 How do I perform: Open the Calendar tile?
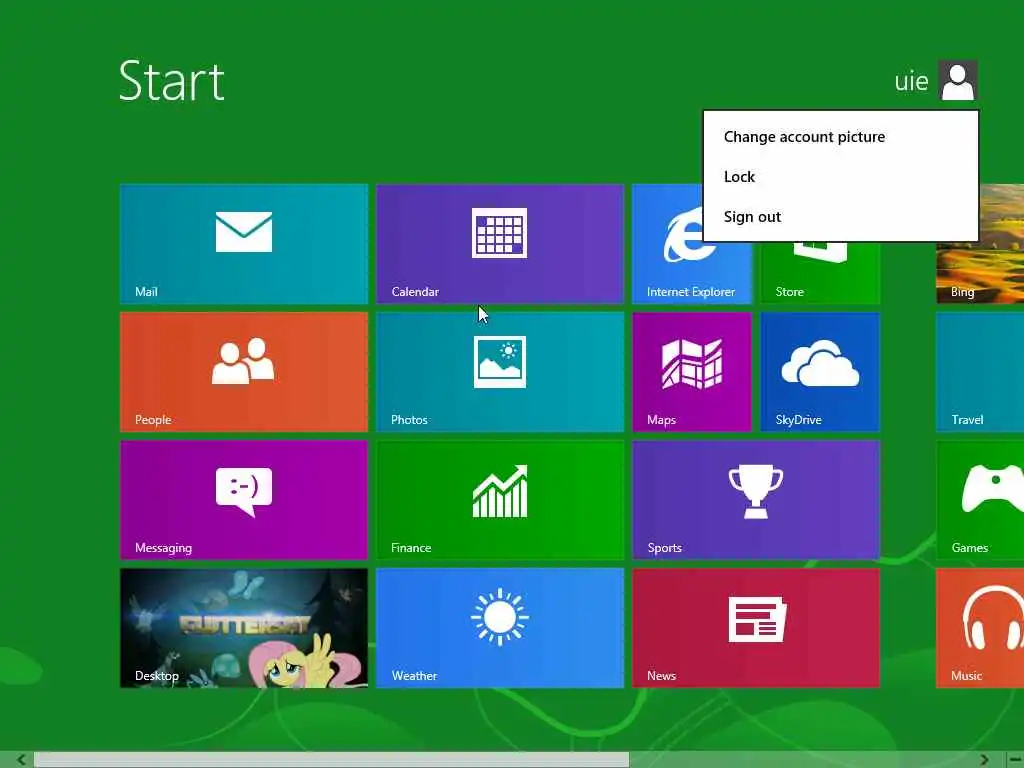[x=500, y=244]
